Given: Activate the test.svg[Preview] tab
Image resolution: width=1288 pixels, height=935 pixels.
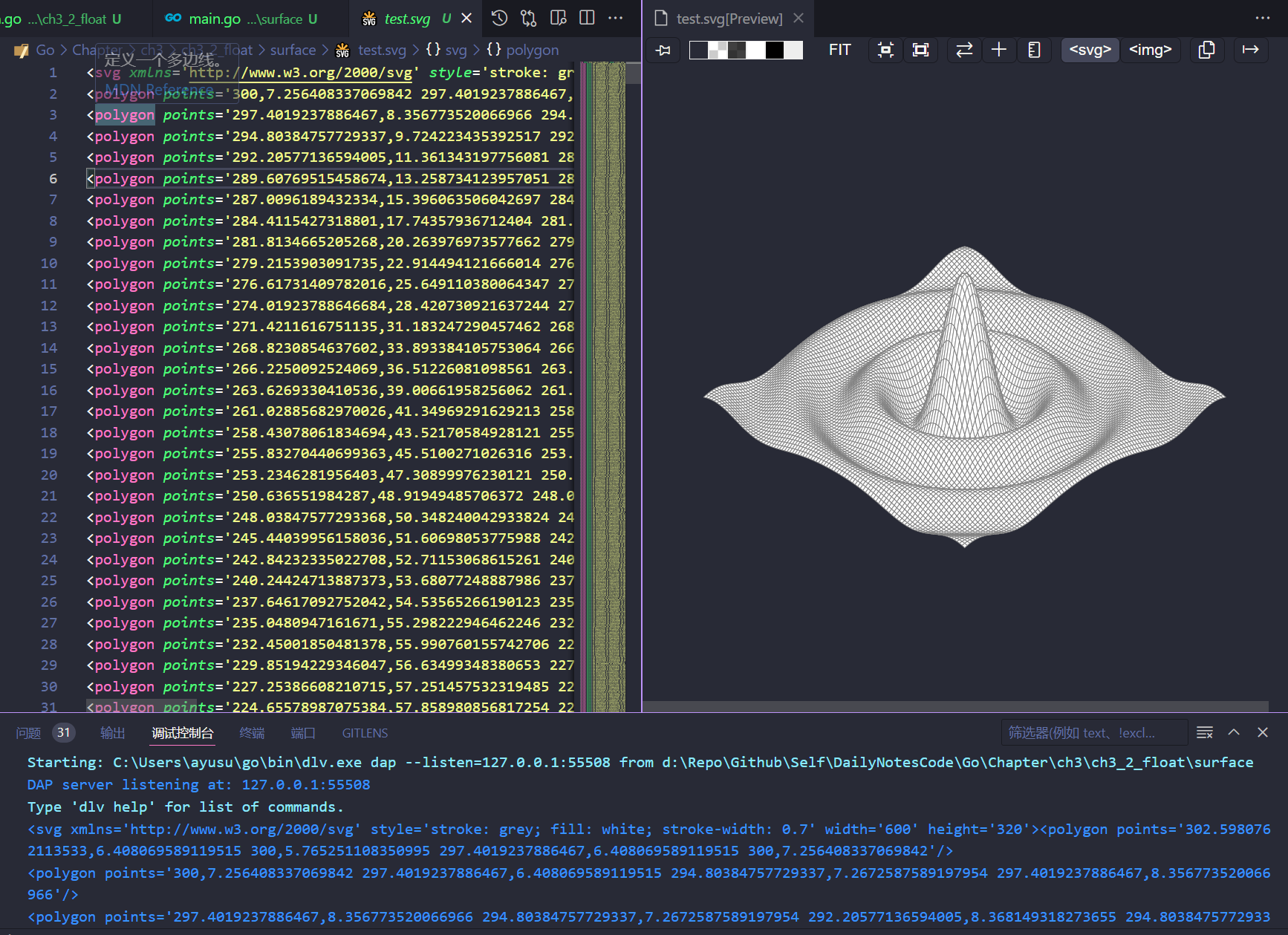Looking at the screenshot, I should [729, 19].
